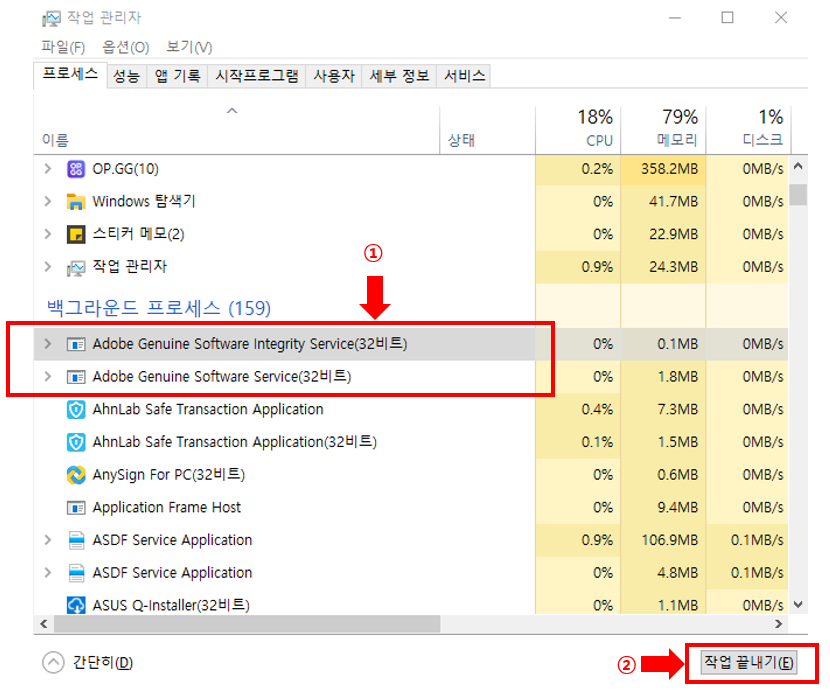This screenshot has height=690, width=830.
Task: Expand Adobe Genuine Software Integrity Service
Action: [x=48, y=344]
